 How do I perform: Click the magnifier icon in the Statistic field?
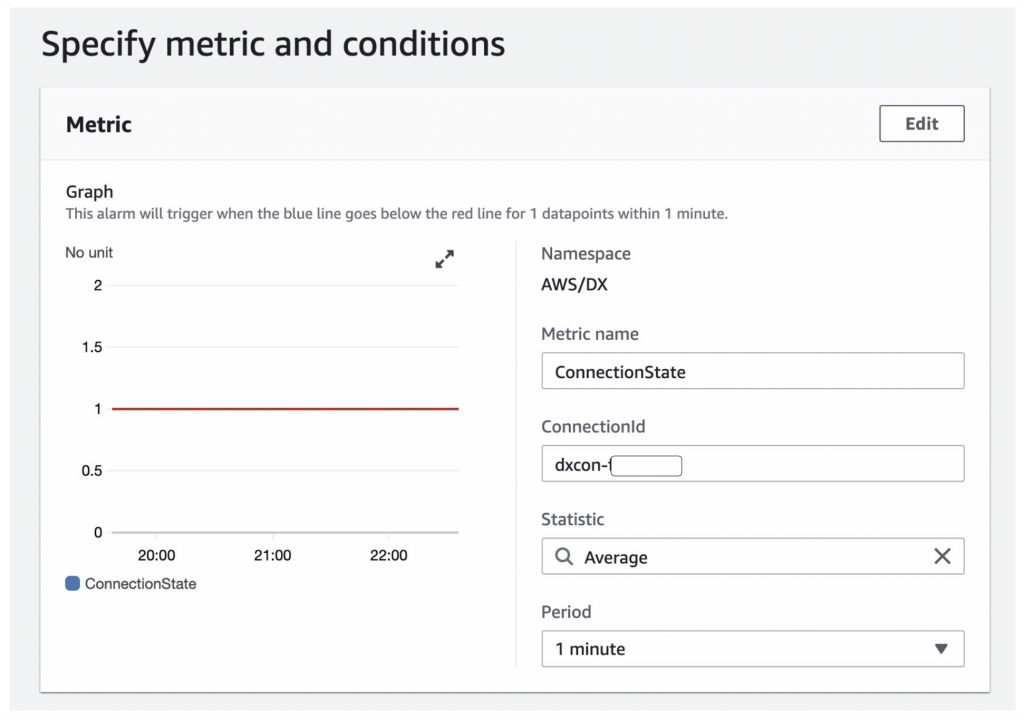(564, 557)
